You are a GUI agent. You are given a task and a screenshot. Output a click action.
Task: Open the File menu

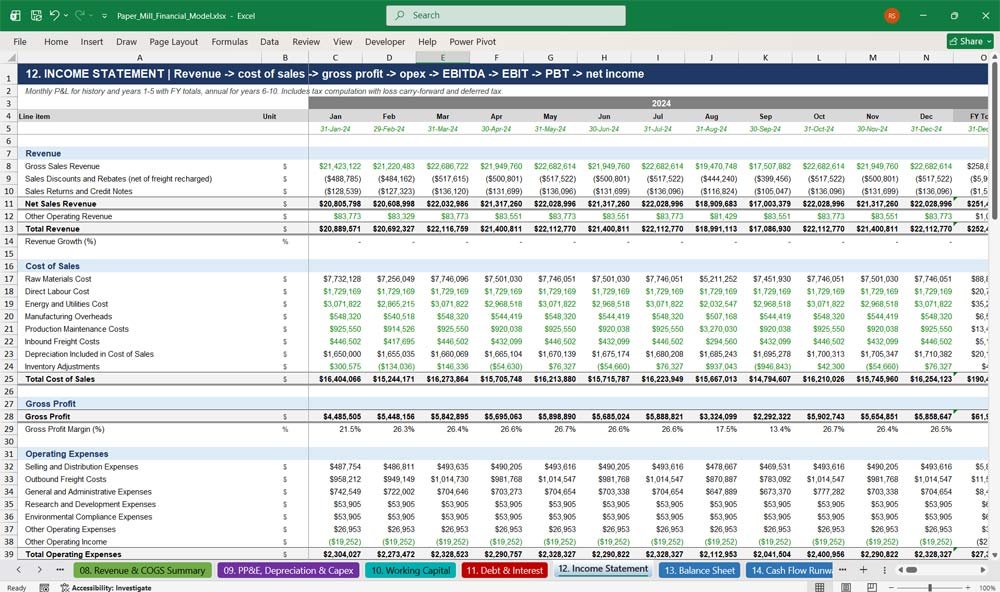(x=20, y=41)
